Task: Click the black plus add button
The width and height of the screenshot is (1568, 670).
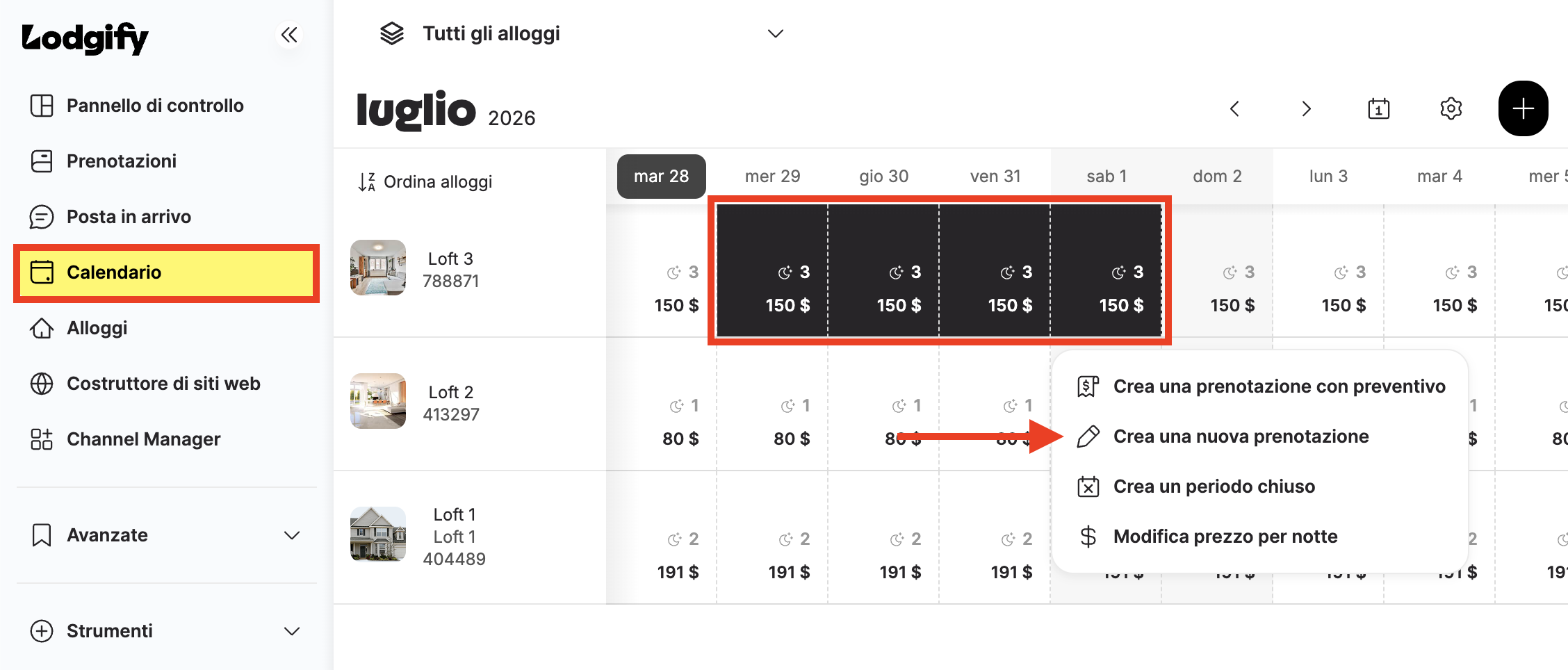Action: (1523, 108)
